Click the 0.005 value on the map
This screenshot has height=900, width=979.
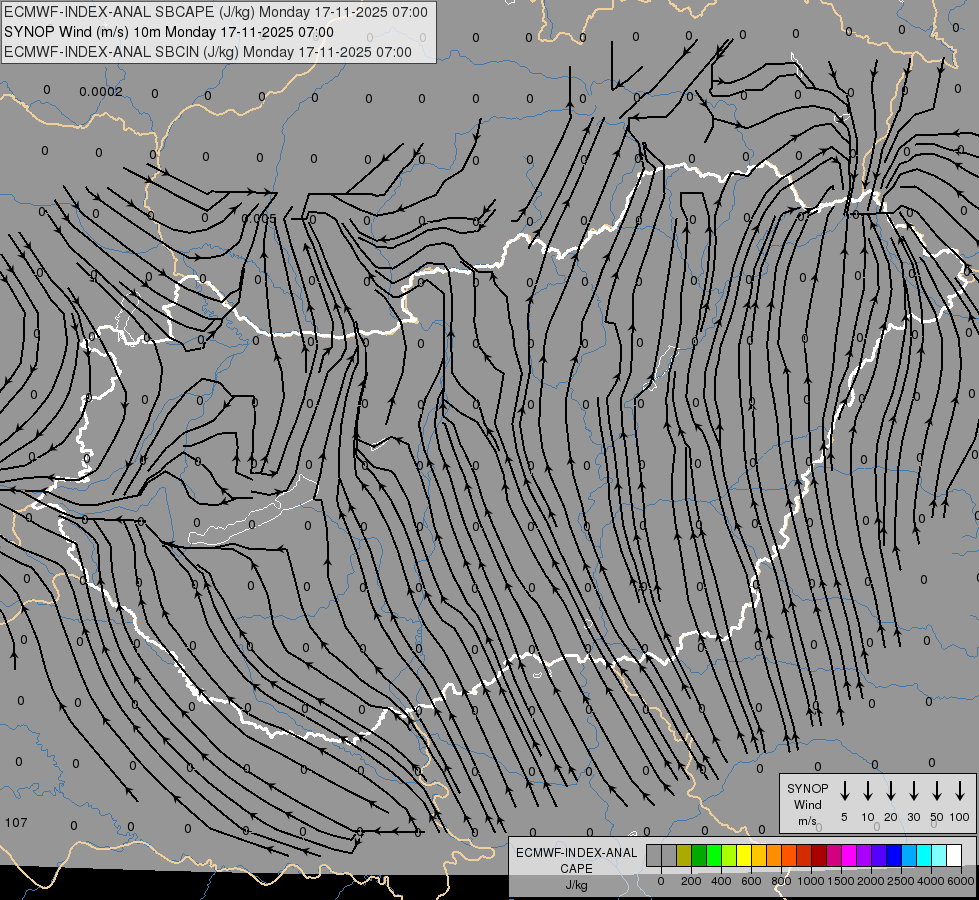(x=258, y=219)
